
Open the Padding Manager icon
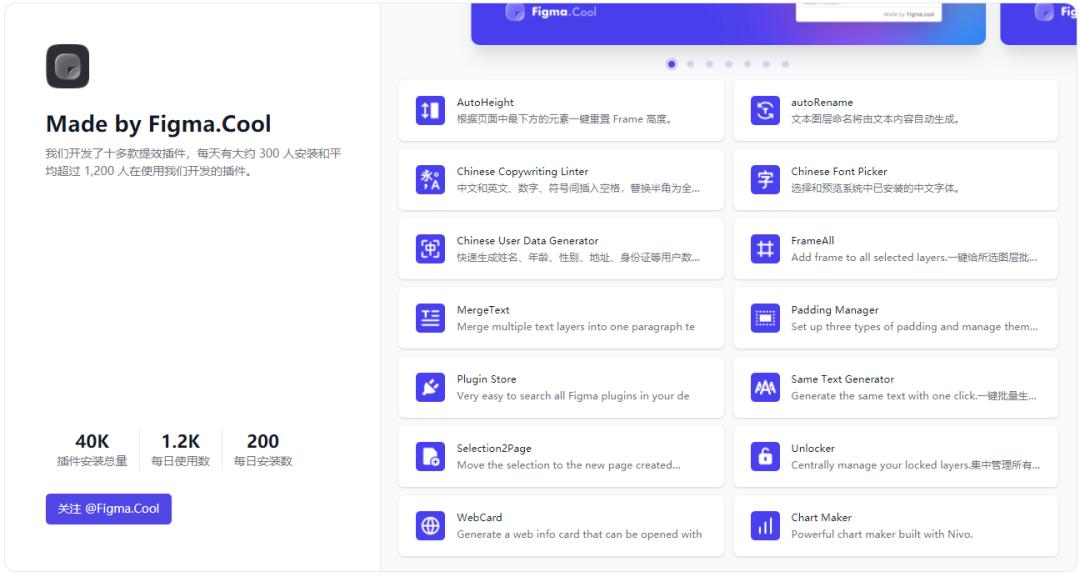[x=765, y=318]
